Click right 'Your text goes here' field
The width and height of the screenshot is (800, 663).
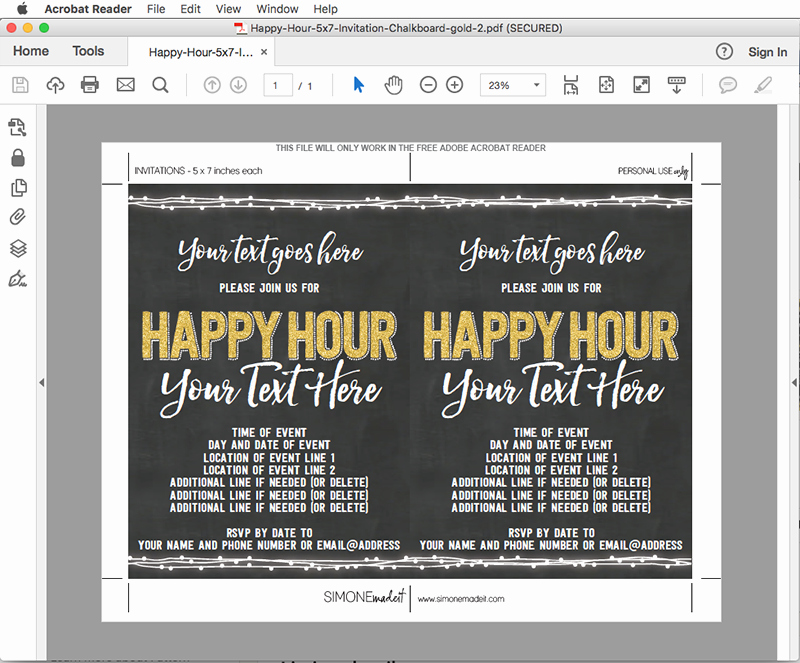point(552,252)
